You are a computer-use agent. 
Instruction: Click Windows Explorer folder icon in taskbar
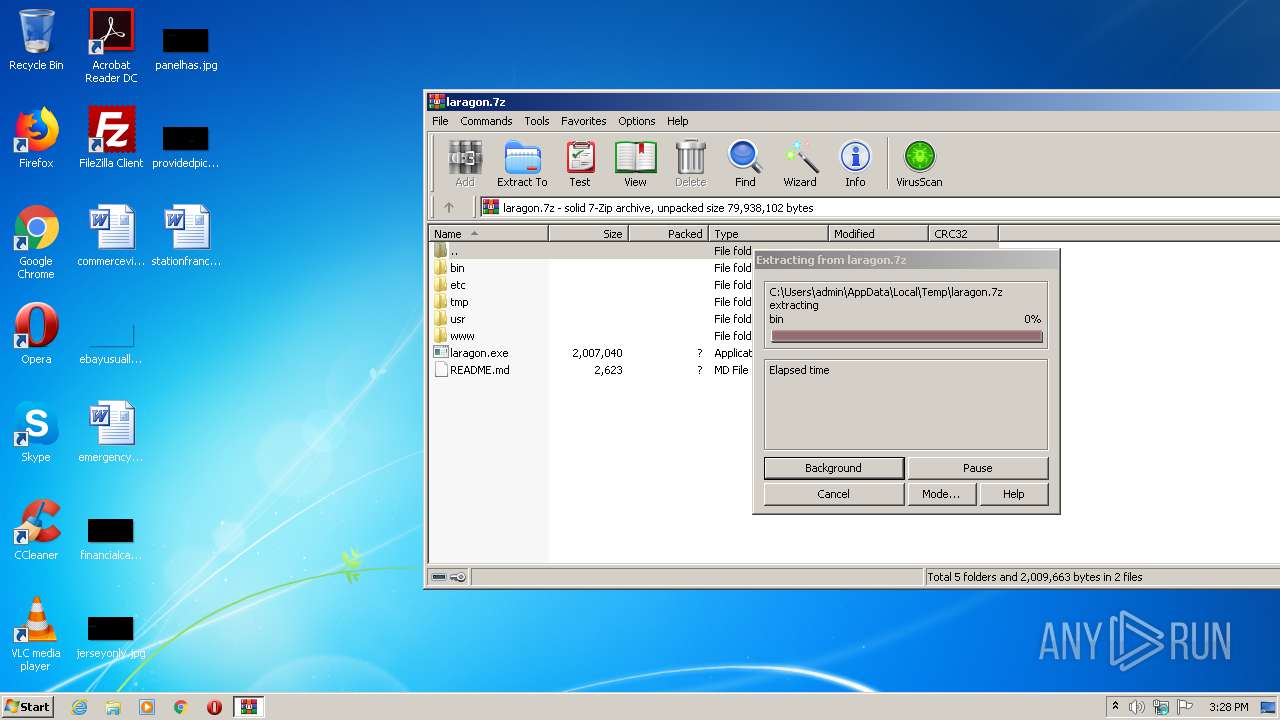(x=113, y=707)
